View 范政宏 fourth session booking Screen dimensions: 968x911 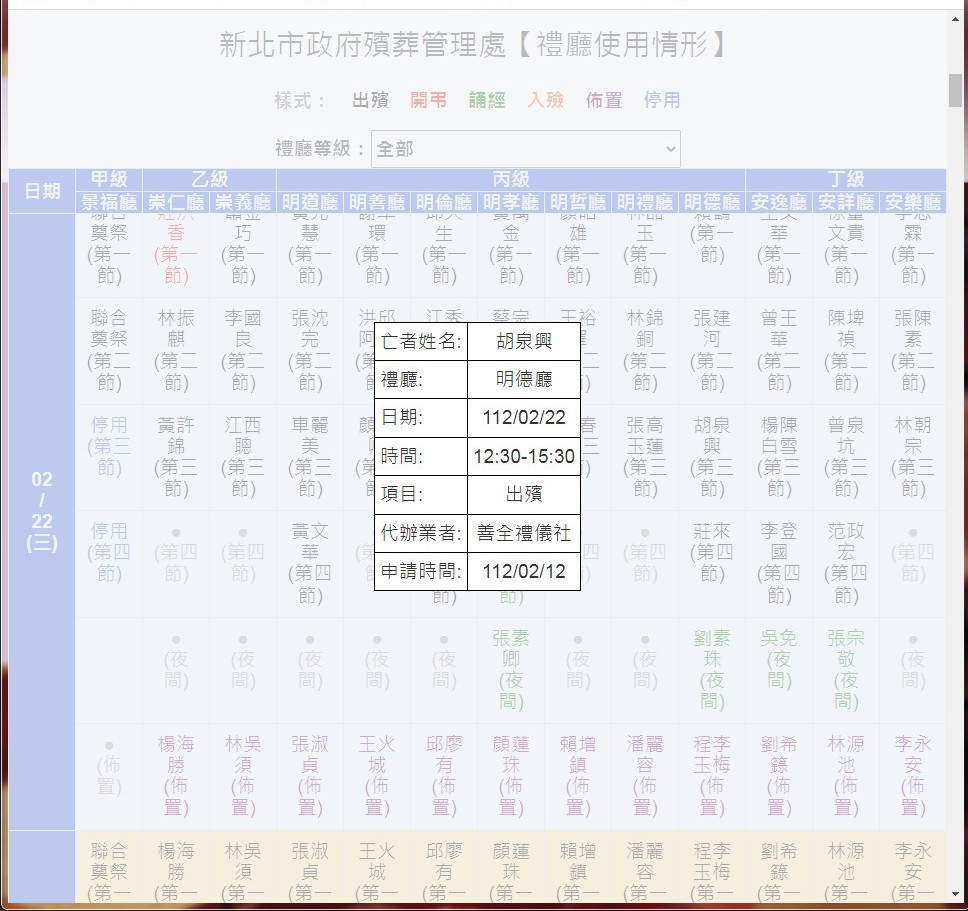click(x=845, y=563)
